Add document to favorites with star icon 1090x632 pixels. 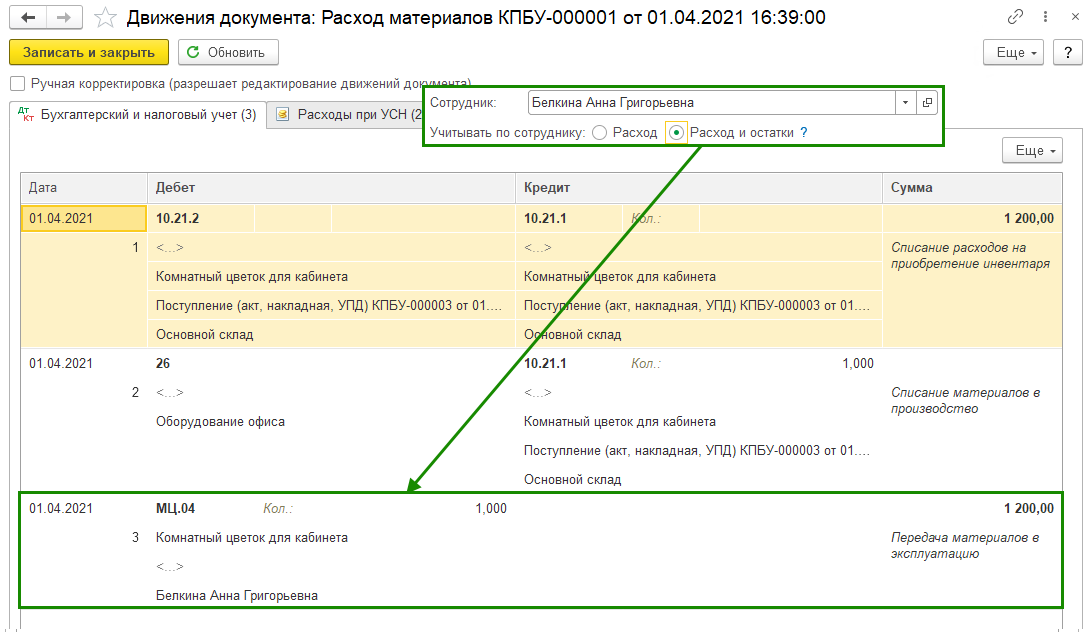[105, 18]
